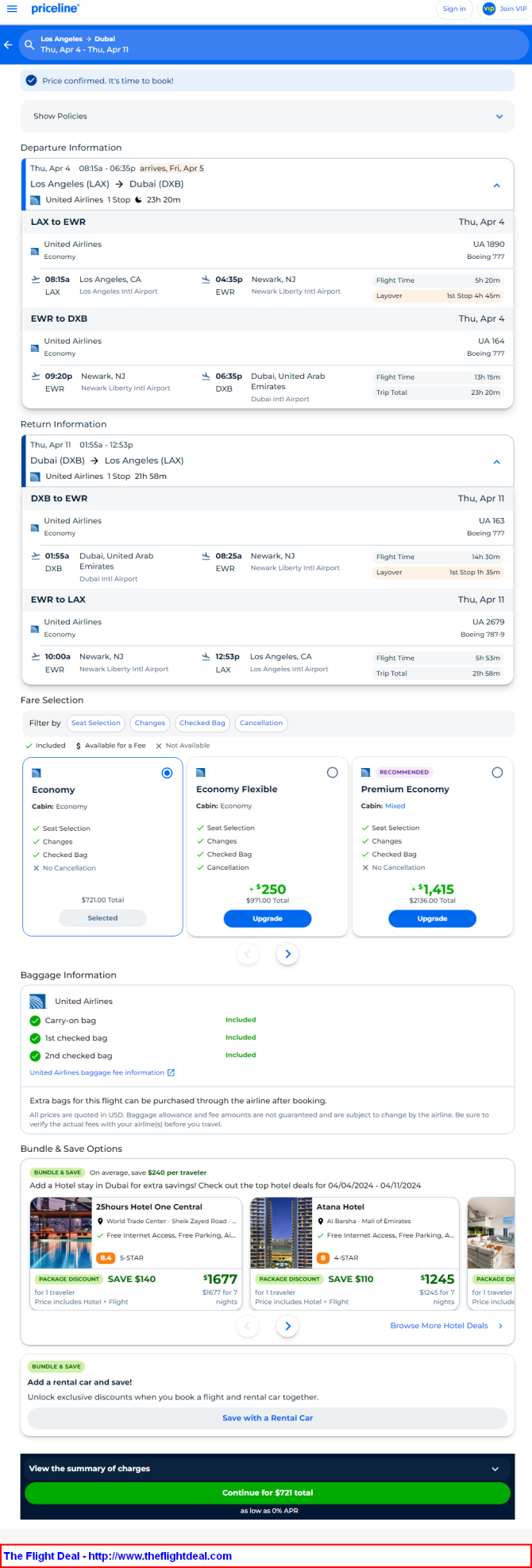
Task: Click the VIP badge icon
Action: tap(489, 9)
